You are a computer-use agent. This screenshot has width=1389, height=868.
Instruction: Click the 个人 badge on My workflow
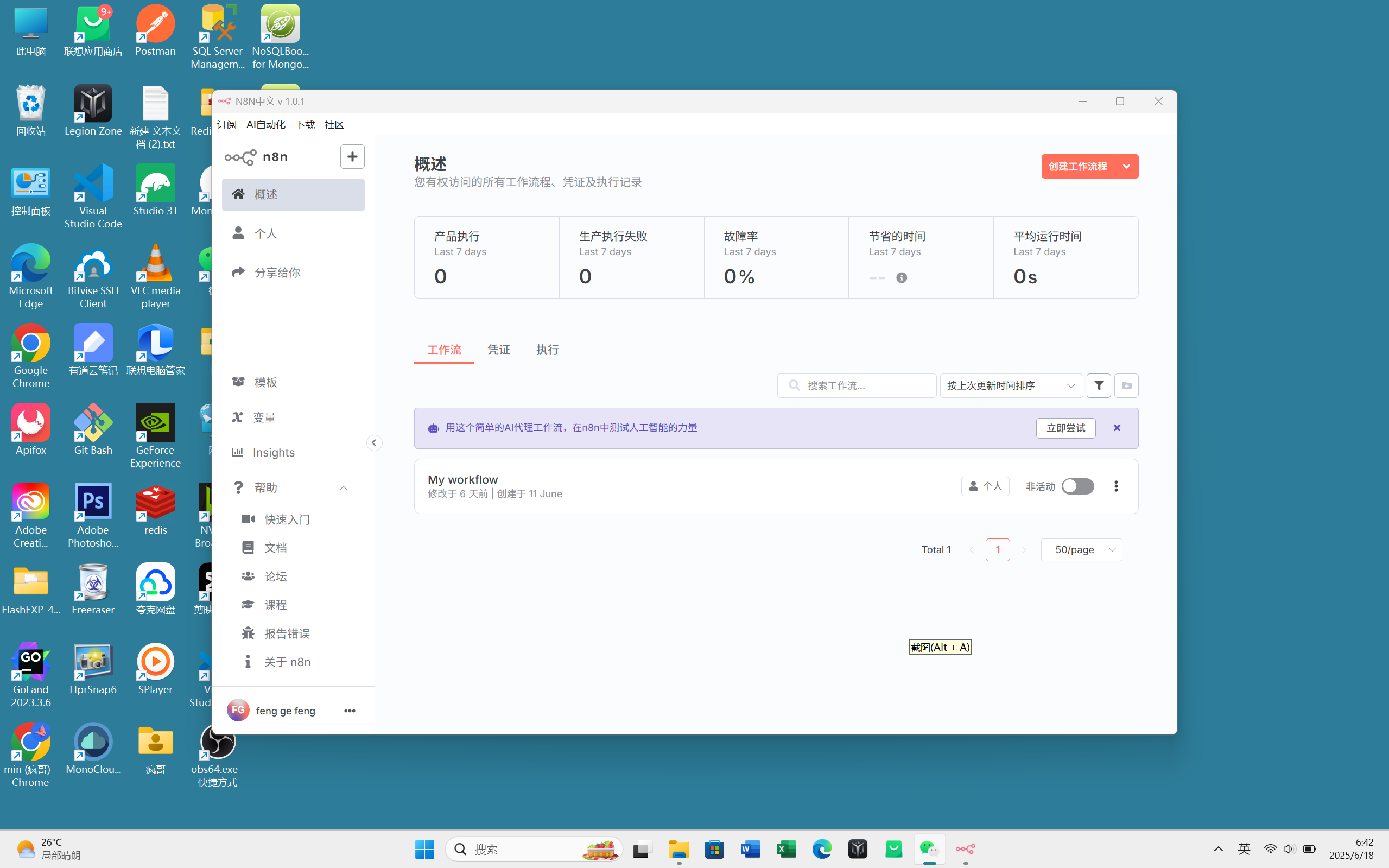tap(985, 486)
